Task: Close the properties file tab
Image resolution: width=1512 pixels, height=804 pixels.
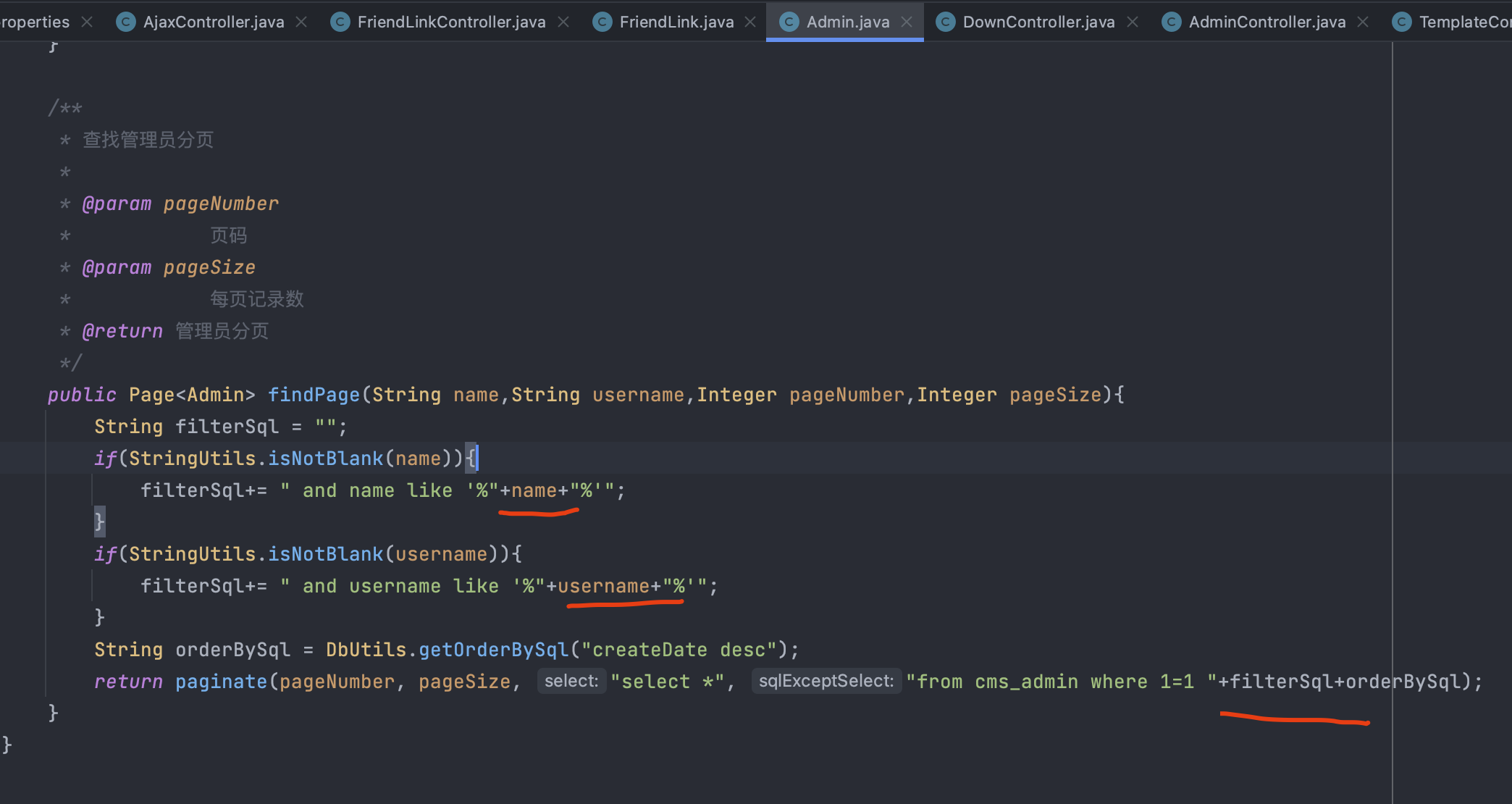Action: [x=87, y=22]
